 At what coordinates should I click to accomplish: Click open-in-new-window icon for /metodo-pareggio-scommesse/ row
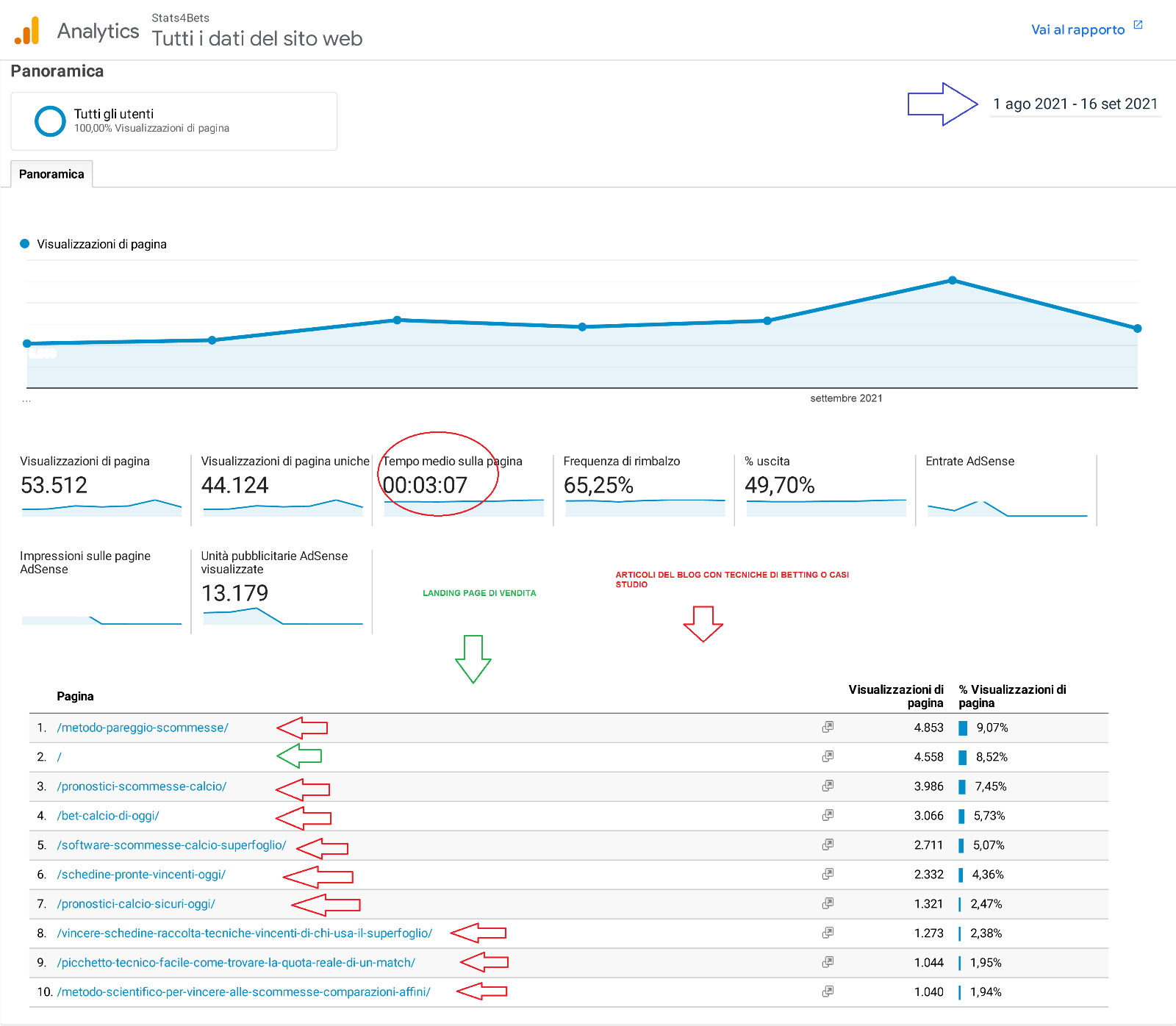click(828, 727)
